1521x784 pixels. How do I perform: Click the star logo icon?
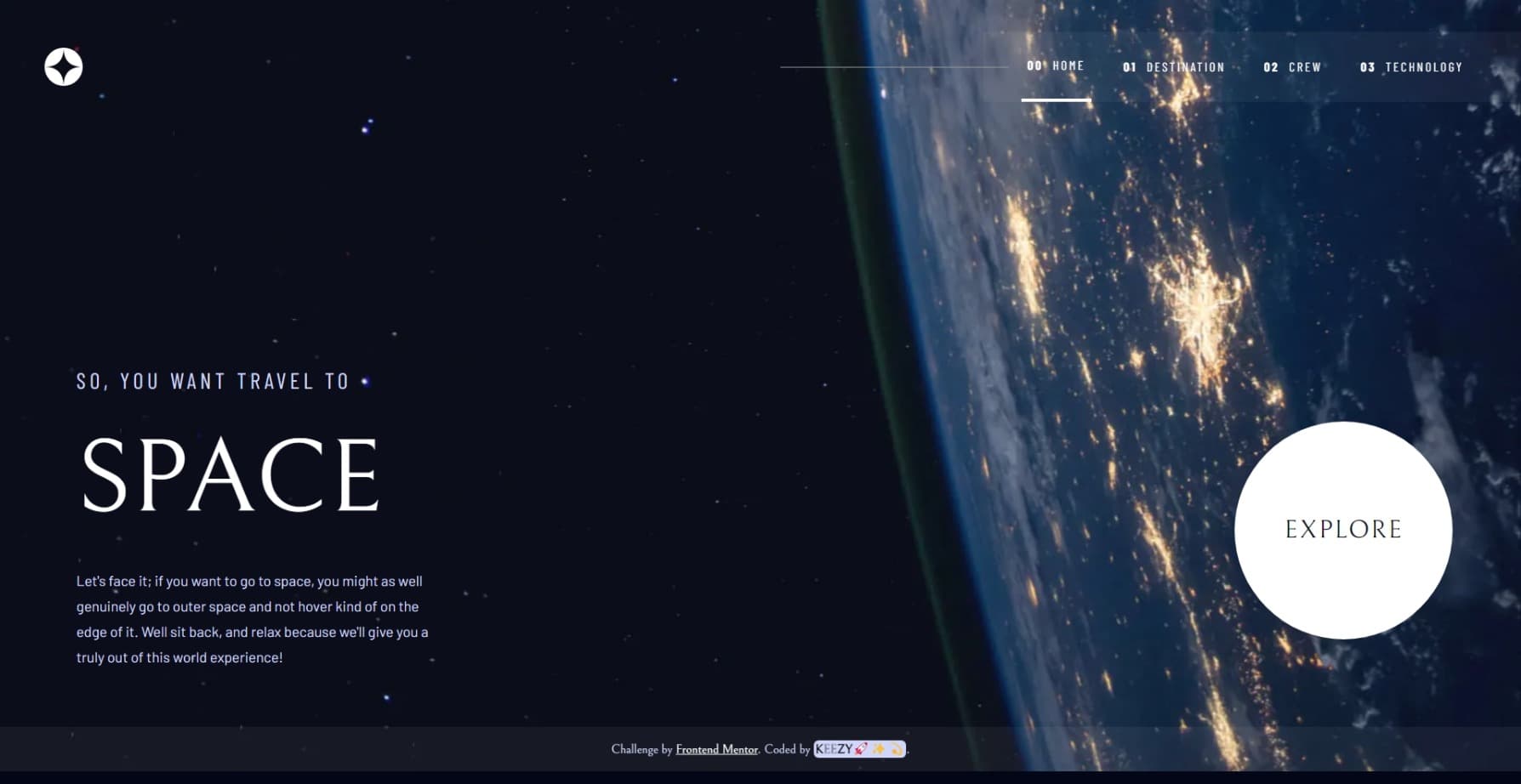pos(64,67)
